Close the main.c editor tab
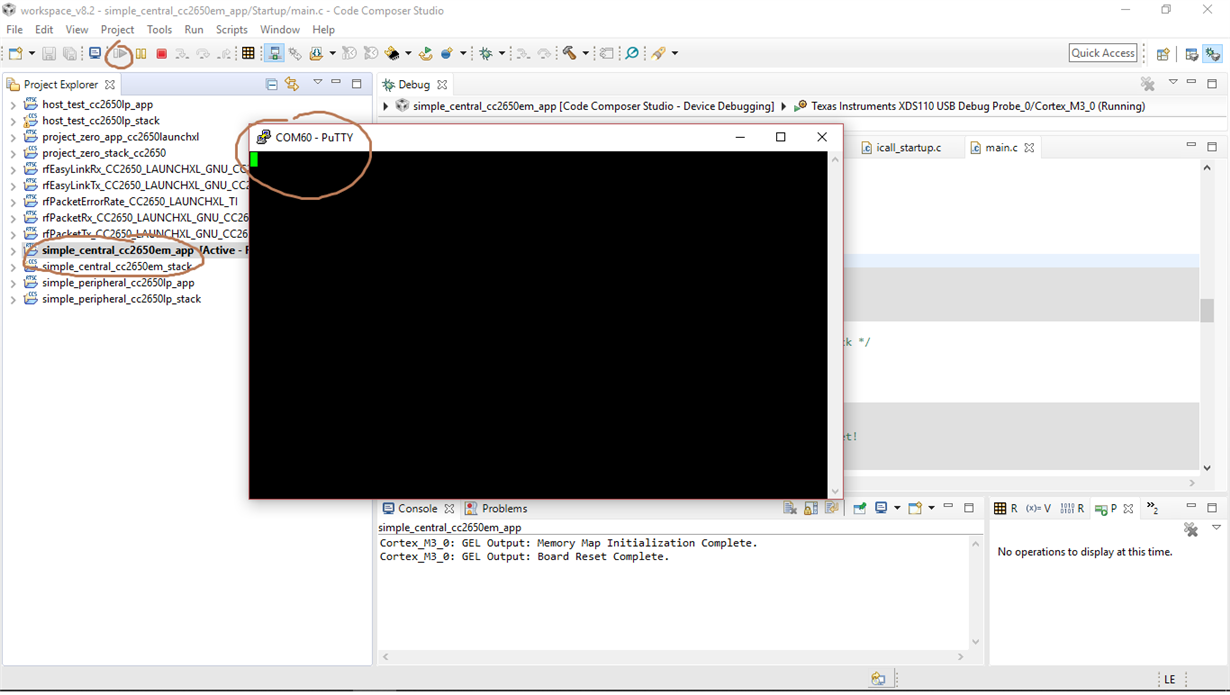Screen dimensions: 1230x695 [1029, 147]
